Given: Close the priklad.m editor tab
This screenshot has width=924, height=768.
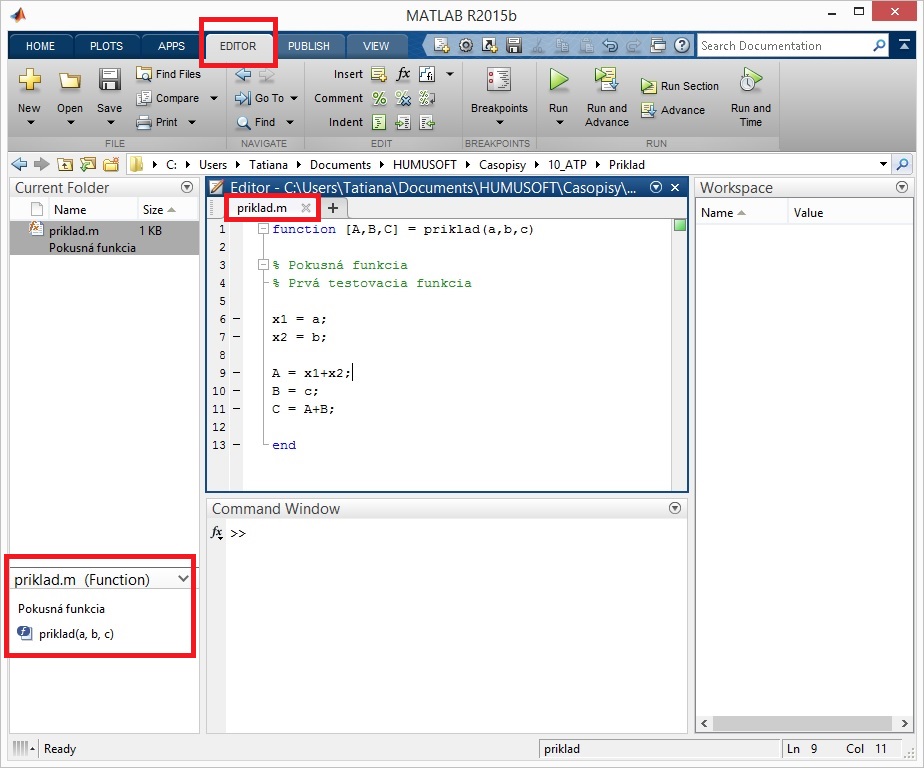Looking at the screenshot, I should click(x=305, y=207).
